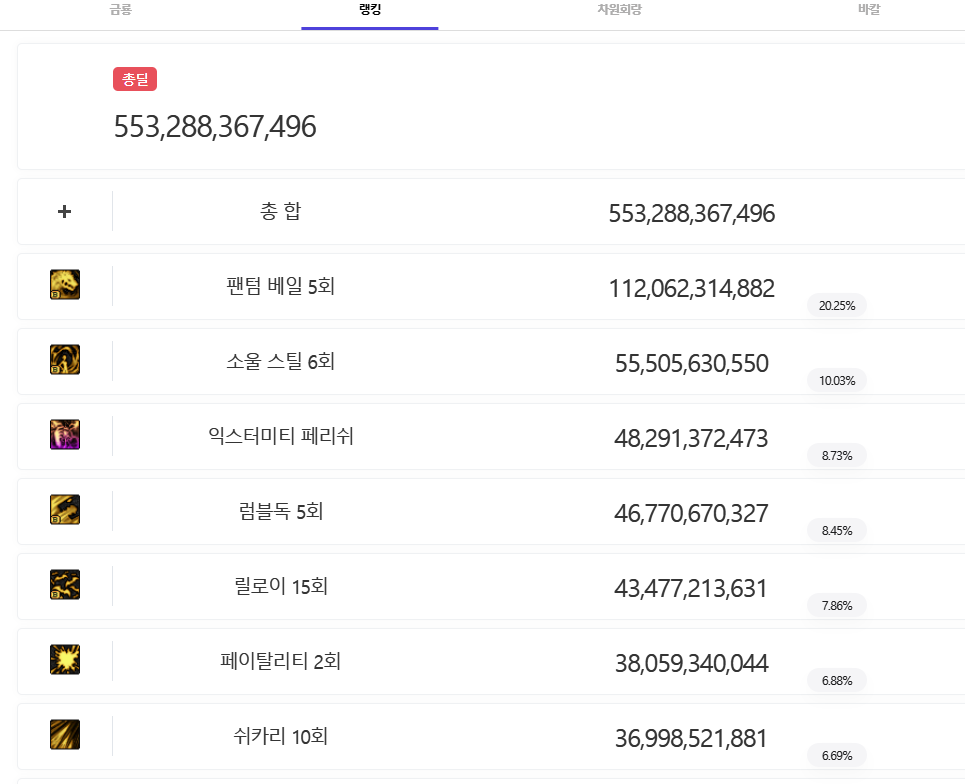Click the 20.25% percentage badge
This screenshot has width=965, height=784.
(x=837, y=306)
